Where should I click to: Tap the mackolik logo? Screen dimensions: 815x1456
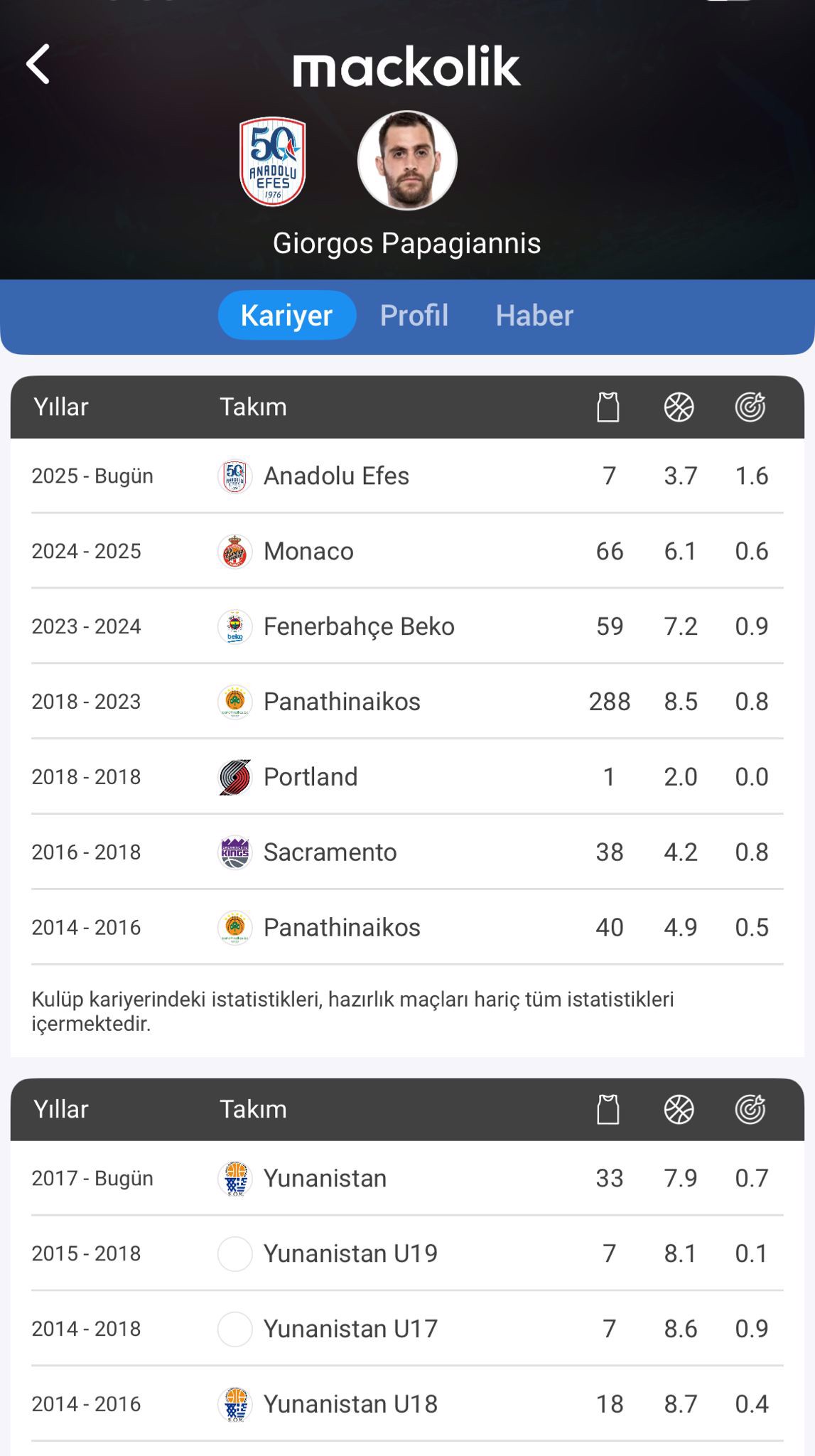click(x=407, y=66)
